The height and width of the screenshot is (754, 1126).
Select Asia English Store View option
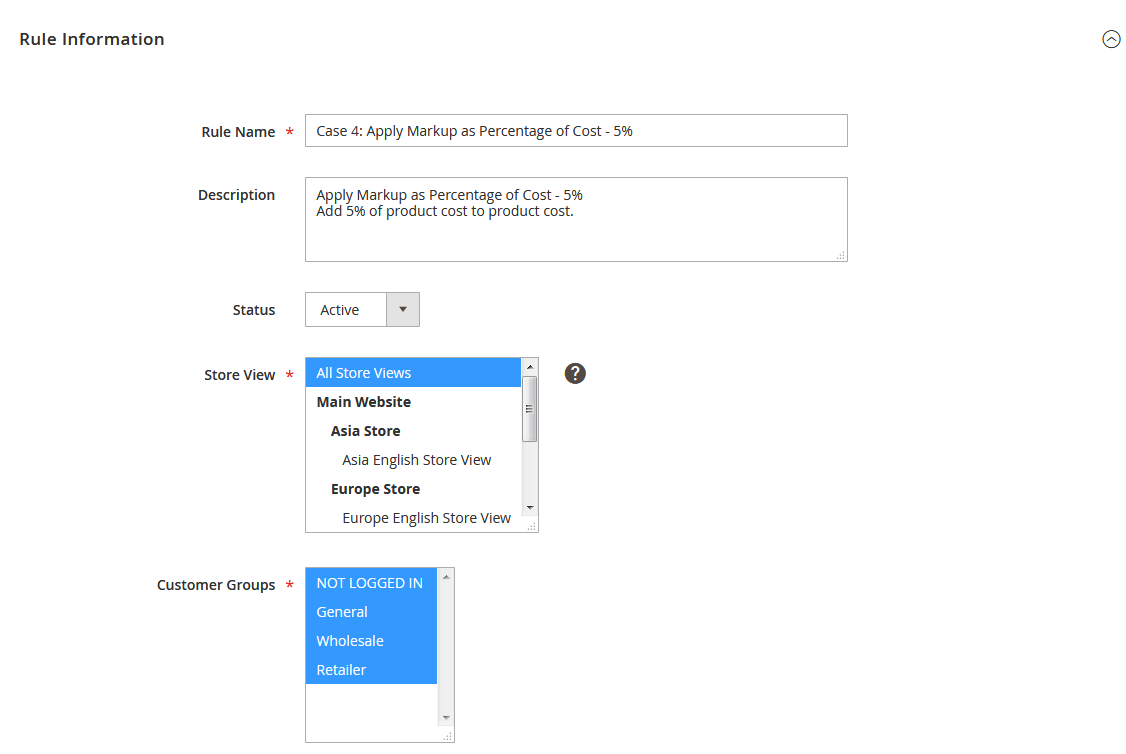tap(416, 460)
